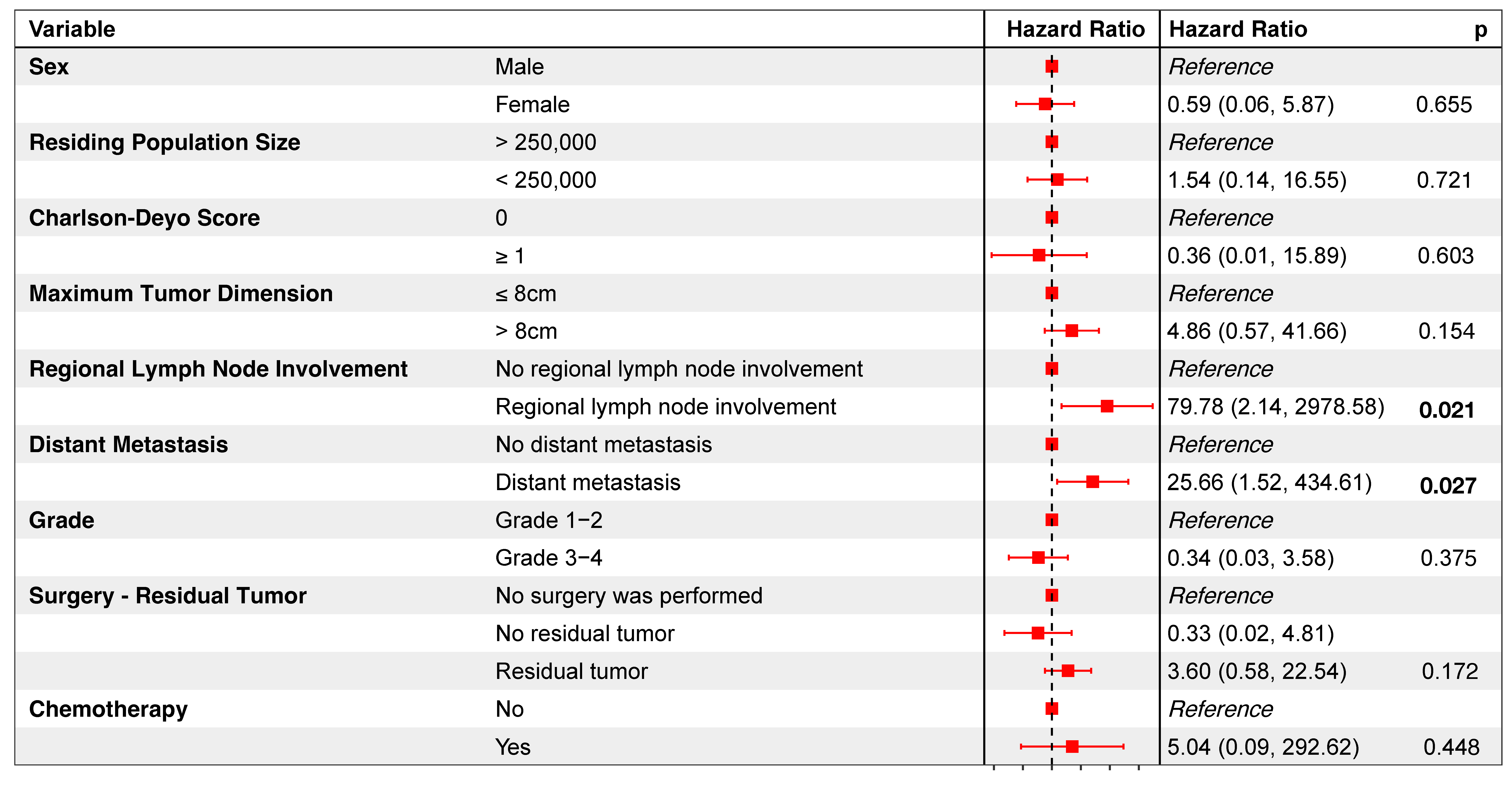Select the Residing Population Size label
Viewport: 1512px width, 798px height.
click(x=164, y=142)
